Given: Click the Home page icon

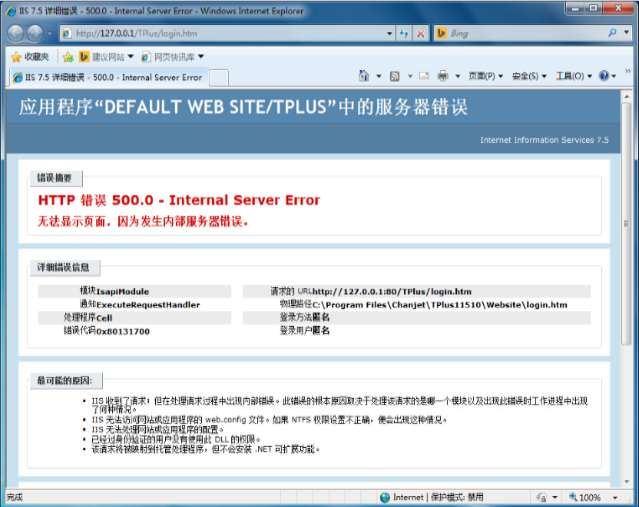Looking at the screenshot, I should pos(364,76).
